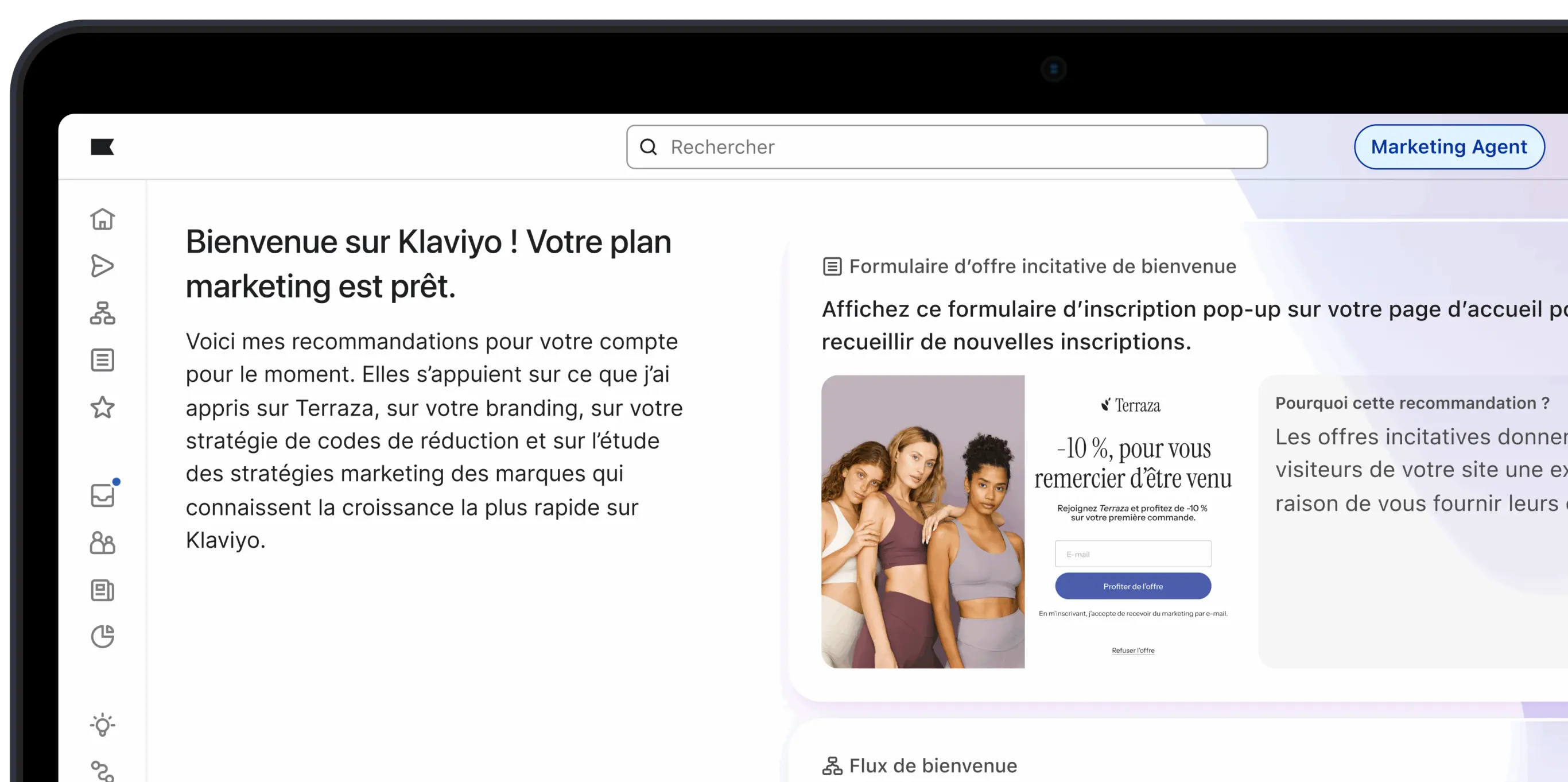Click 'Rejoignez Terraza et profitez' text

(1133, 512)
